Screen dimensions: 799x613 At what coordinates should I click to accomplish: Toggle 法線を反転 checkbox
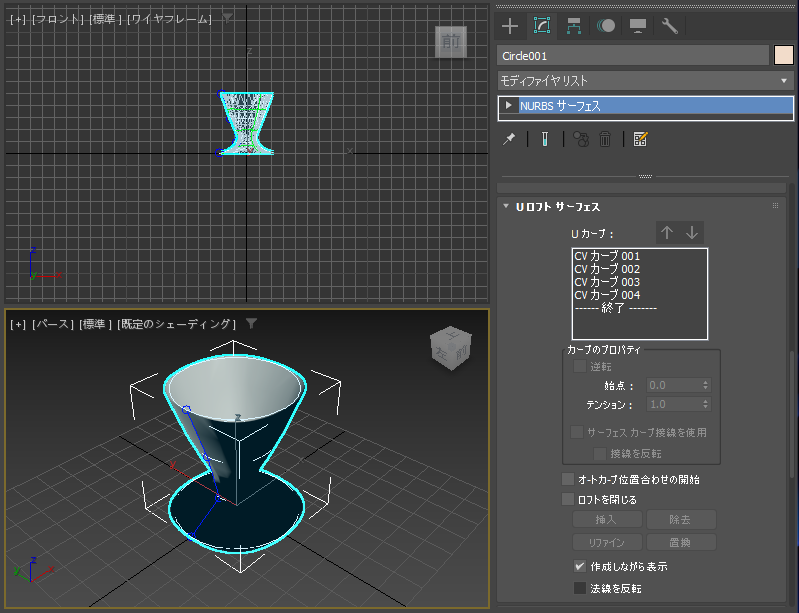pyautogui.click(x=580, y=589)
